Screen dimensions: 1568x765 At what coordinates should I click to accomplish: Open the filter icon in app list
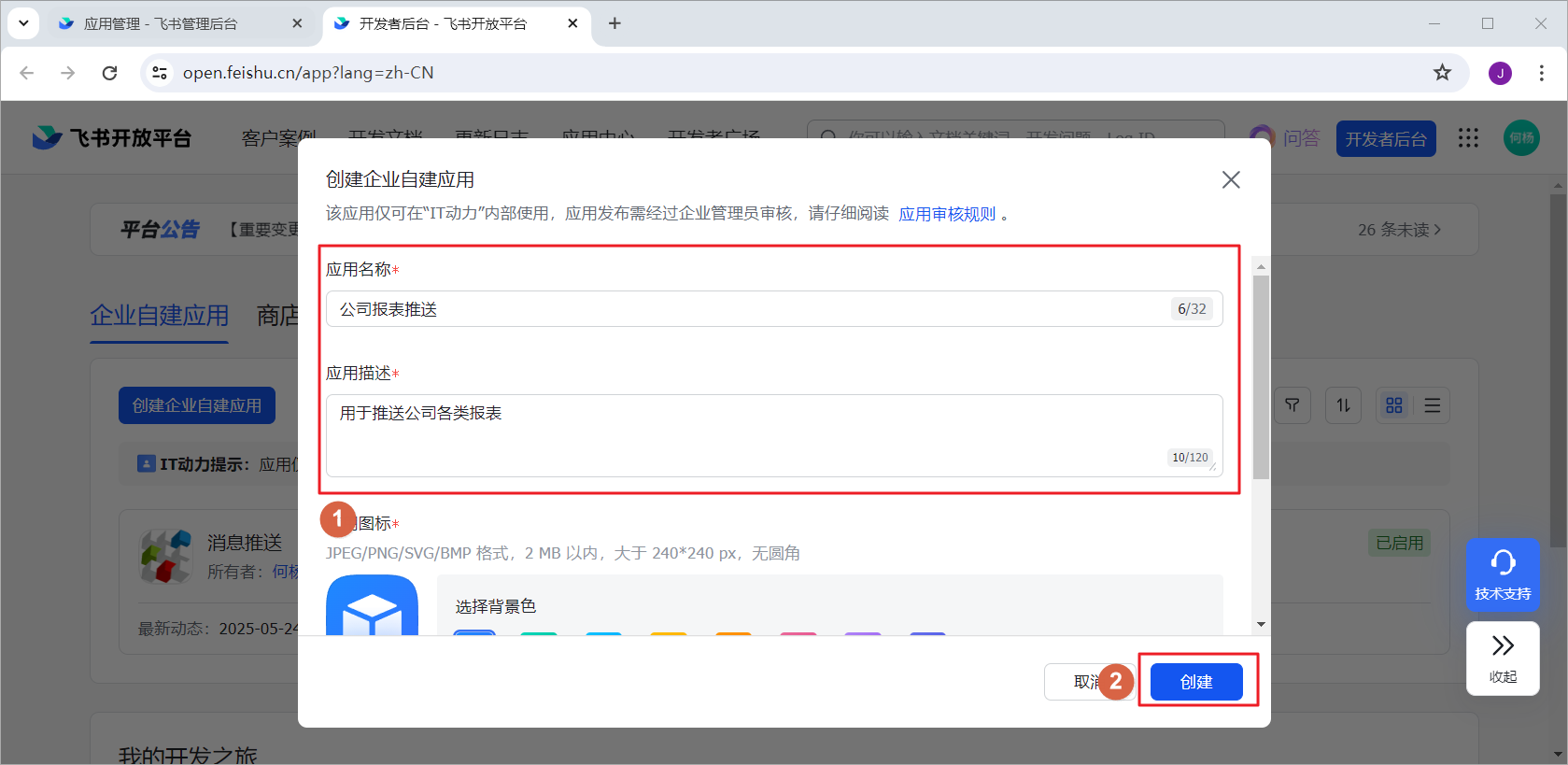(1293, 405)
